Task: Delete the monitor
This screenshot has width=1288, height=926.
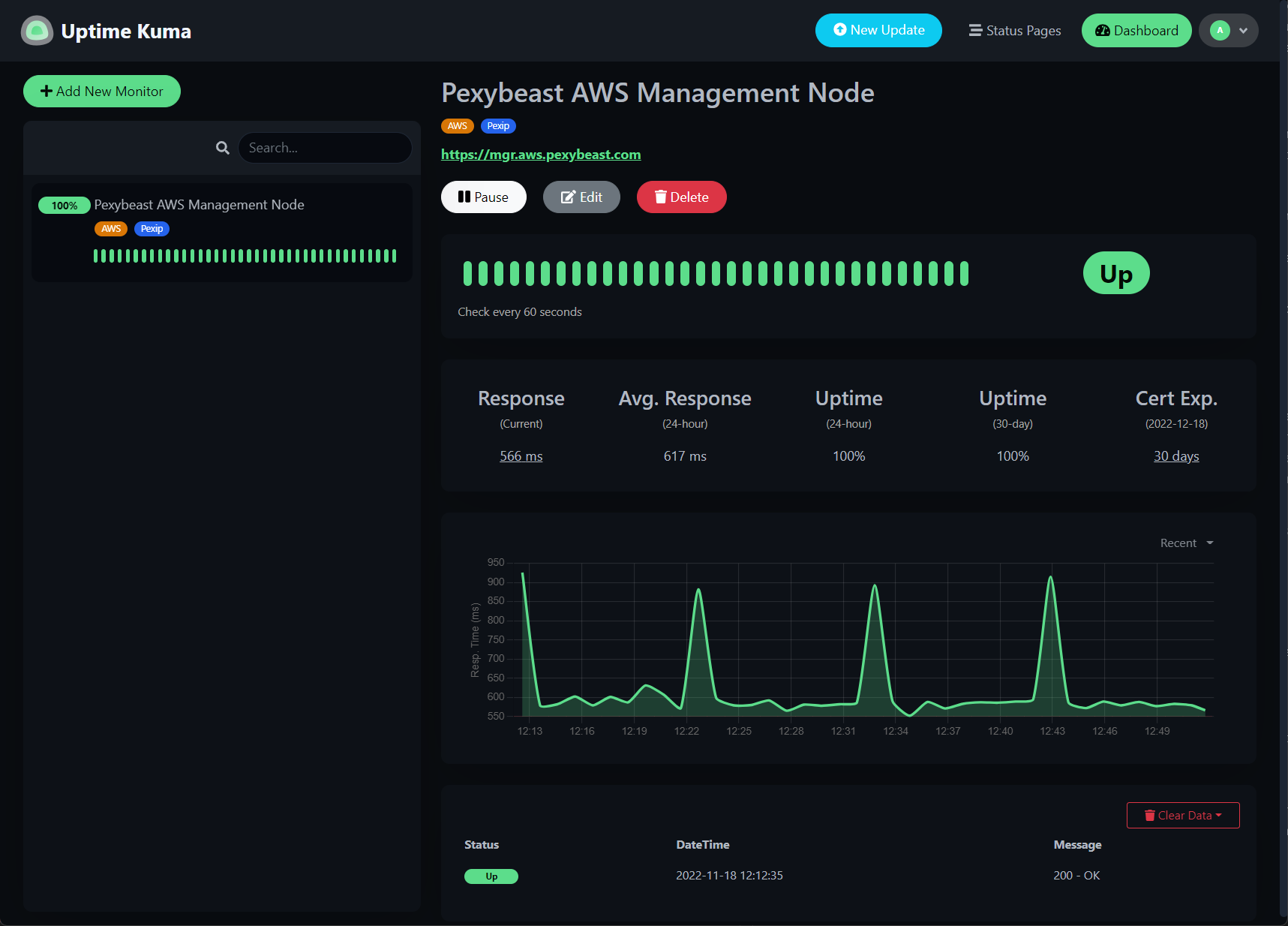Action: (682, 197)
